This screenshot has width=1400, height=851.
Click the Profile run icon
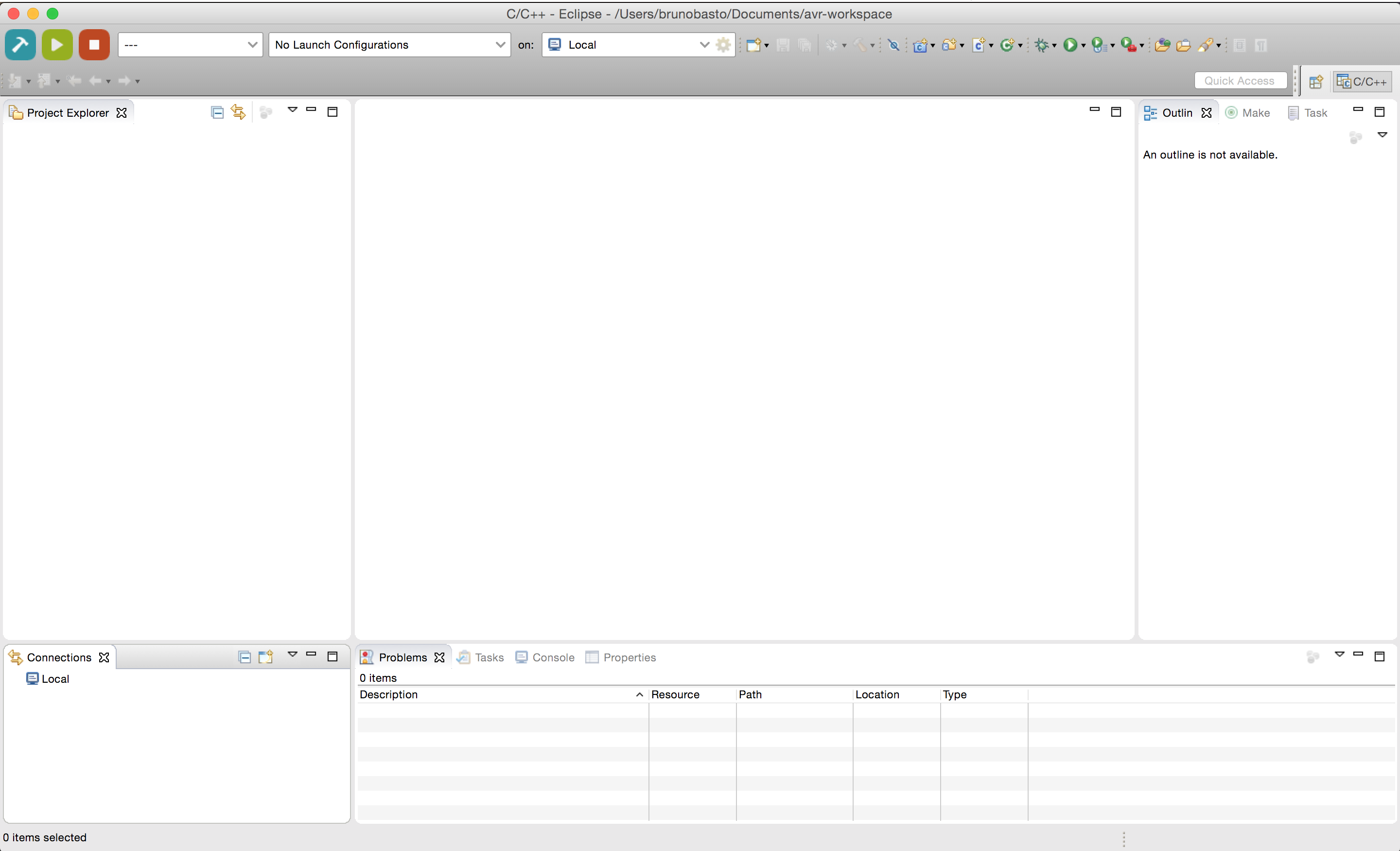(1100, 45)
